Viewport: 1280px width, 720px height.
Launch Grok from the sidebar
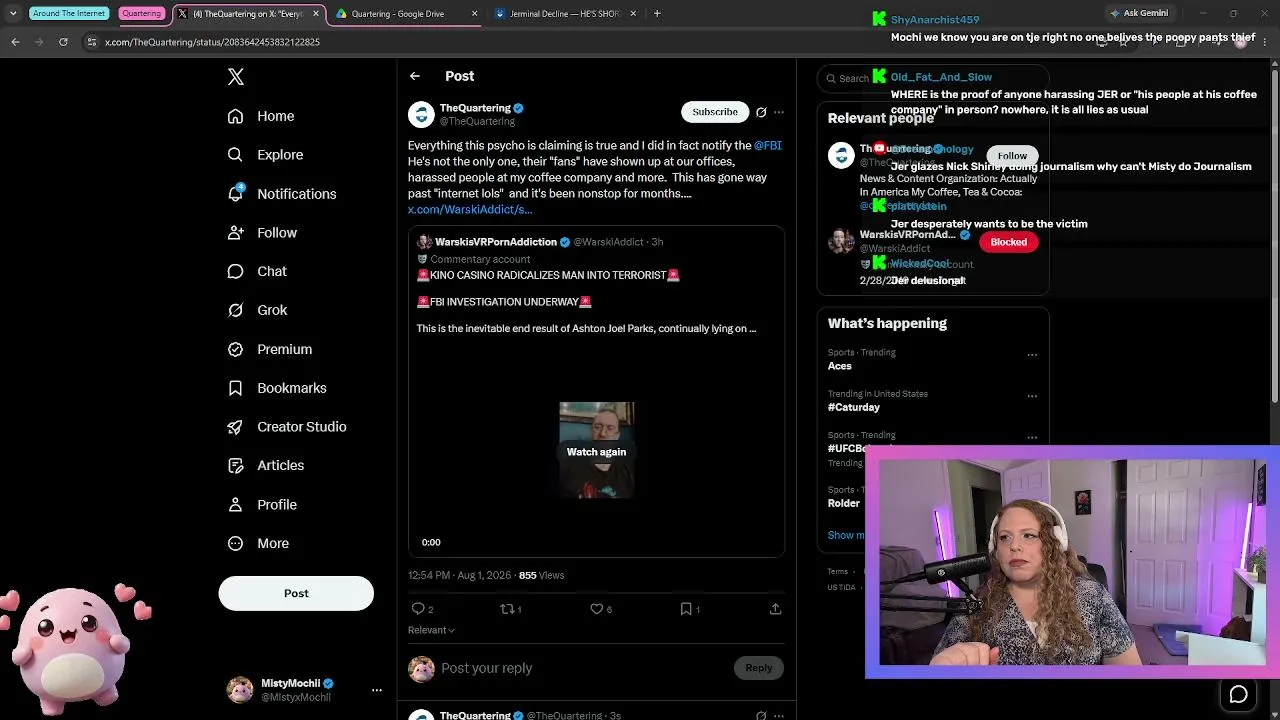click(257, 310)
